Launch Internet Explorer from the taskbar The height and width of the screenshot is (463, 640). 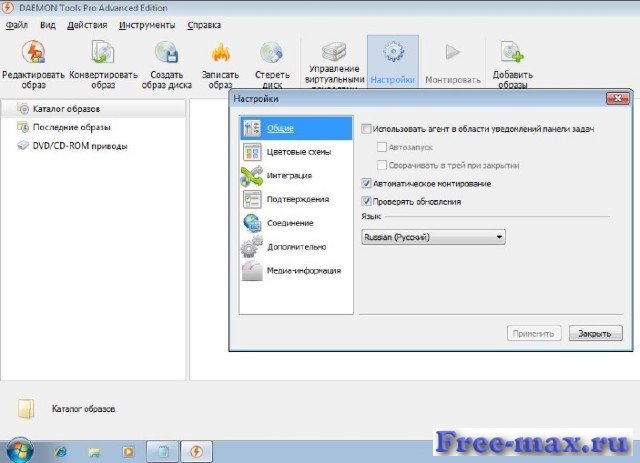point(61,452)
